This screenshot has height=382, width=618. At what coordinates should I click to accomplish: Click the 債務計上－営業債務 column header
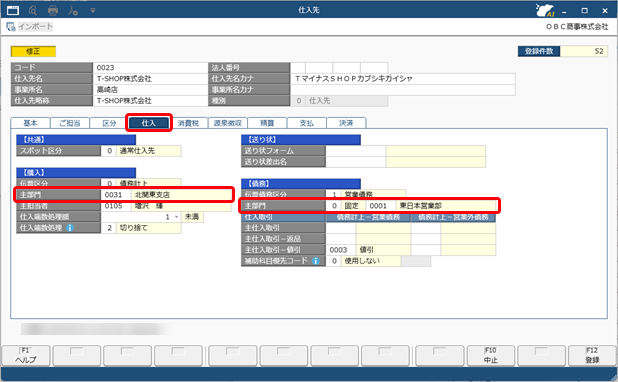(368, 217)
